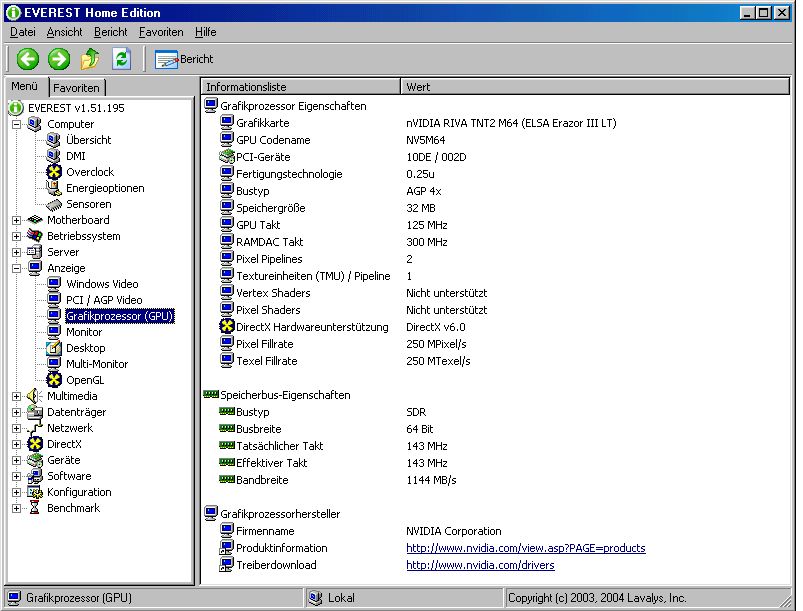Open the Hilfe menu

205,32
